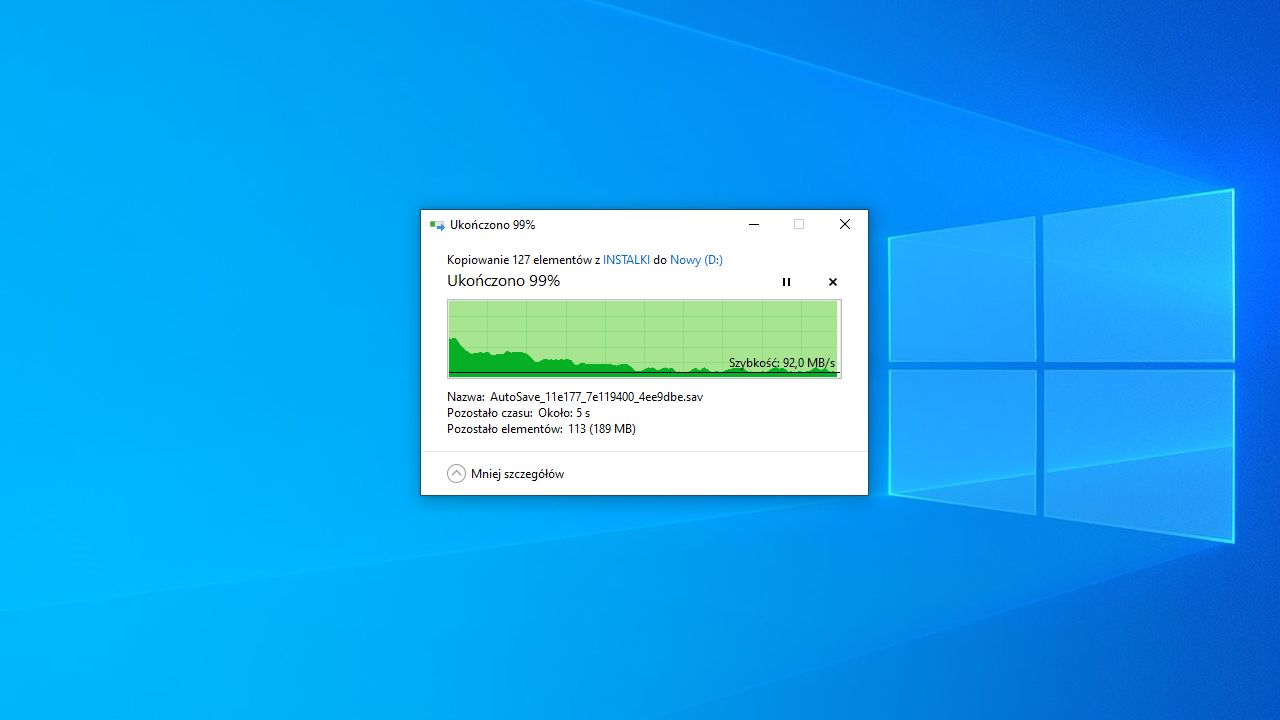This screenshot has height=720, width=1280.
Task: Click the circled chevron next to Mniej szczegółów
Action: point(457,473)
